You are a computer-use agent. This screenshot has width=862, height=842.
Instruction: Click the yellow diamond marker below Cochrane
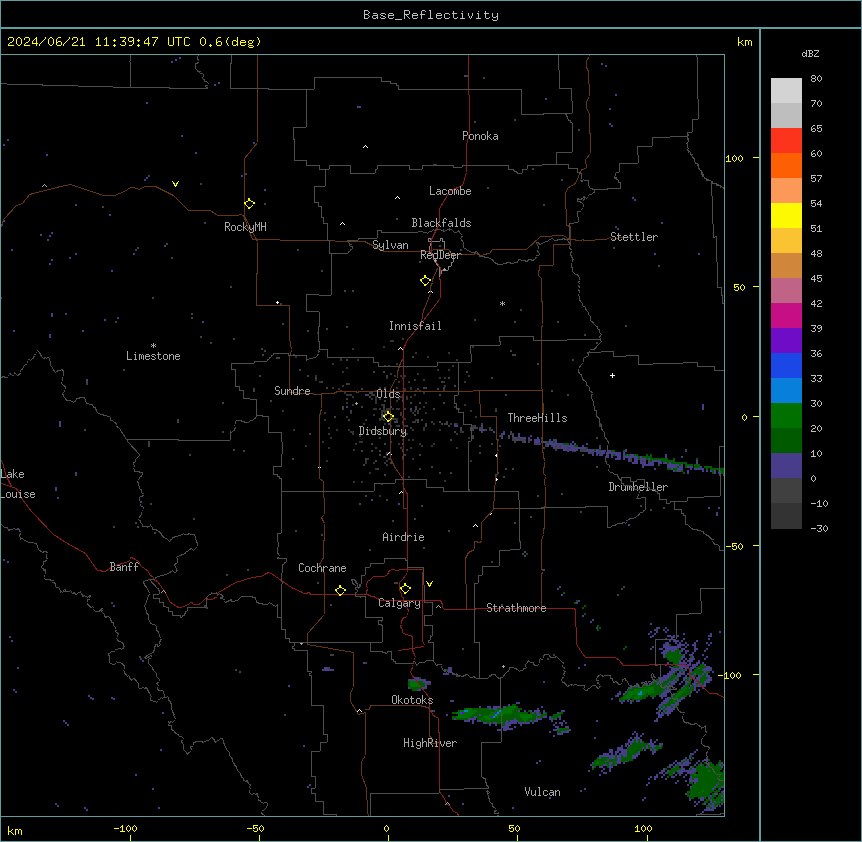click(x=340, y=590)
